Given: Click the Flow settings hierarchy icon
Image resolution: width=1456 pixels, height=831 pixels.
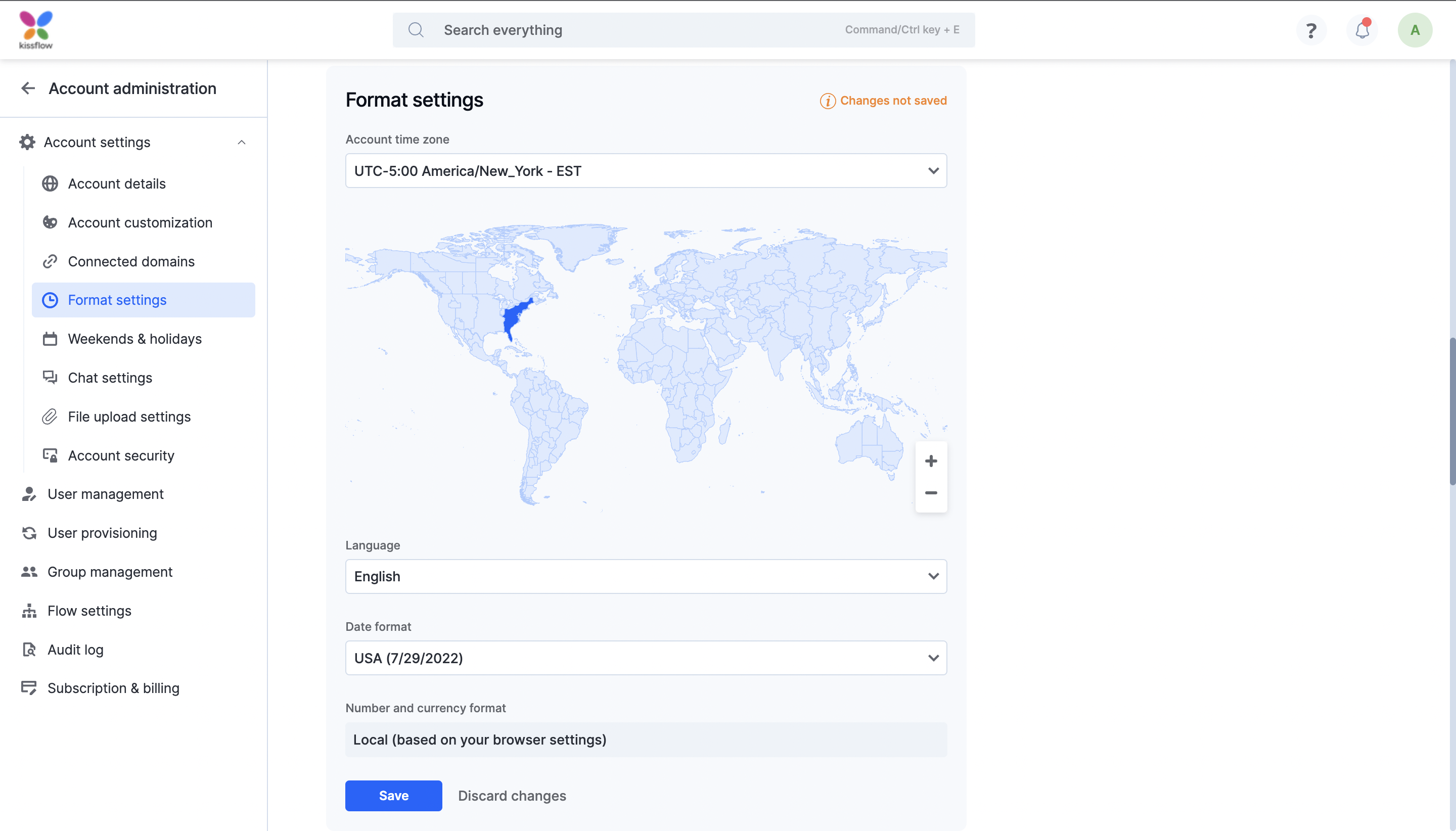Looking at the screenshot, I should pyautogui.click(x=29, y=611).
